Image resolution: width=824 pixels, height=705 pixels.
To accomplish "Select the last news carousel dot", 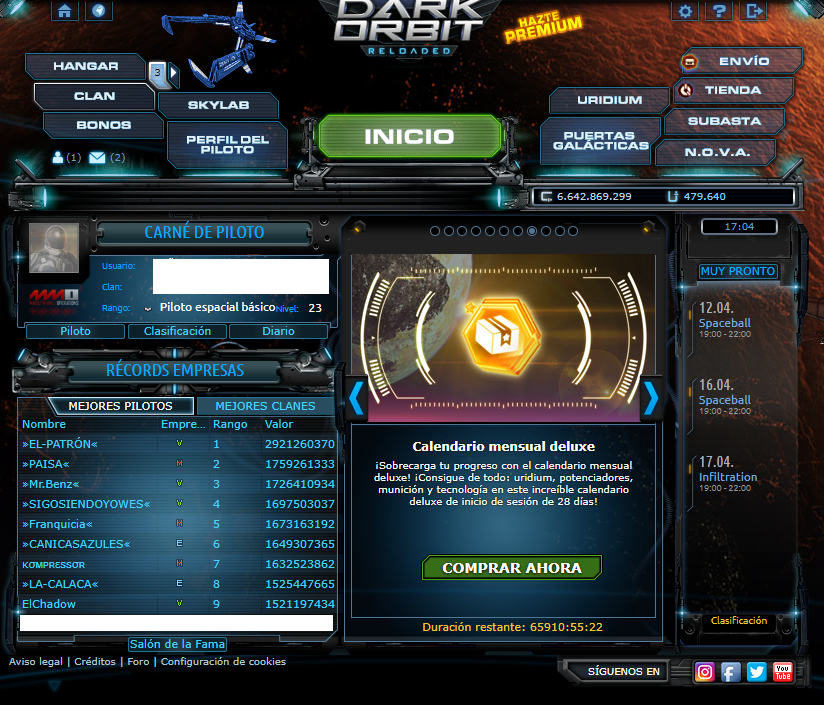I will click(573, 231).
